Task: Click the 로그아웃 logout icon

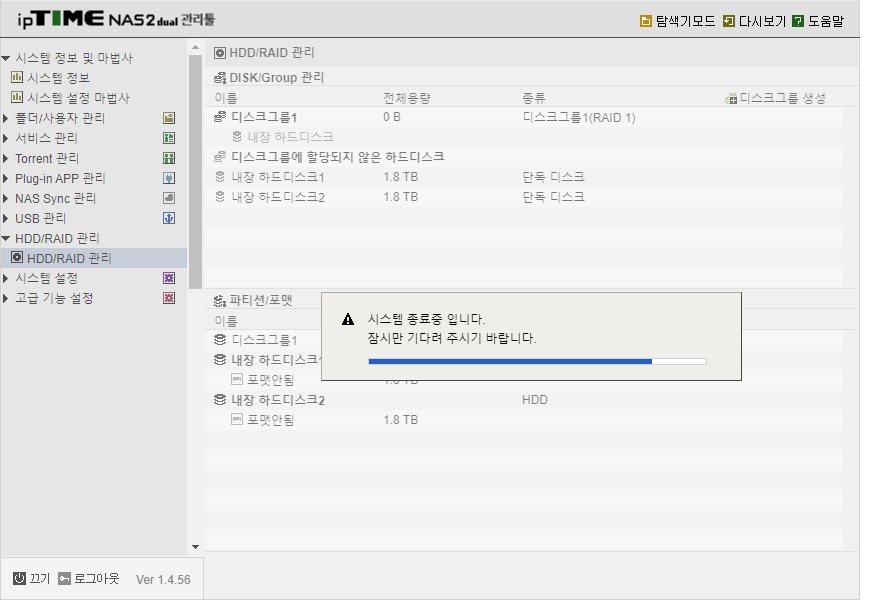Action: pos(65,579)
